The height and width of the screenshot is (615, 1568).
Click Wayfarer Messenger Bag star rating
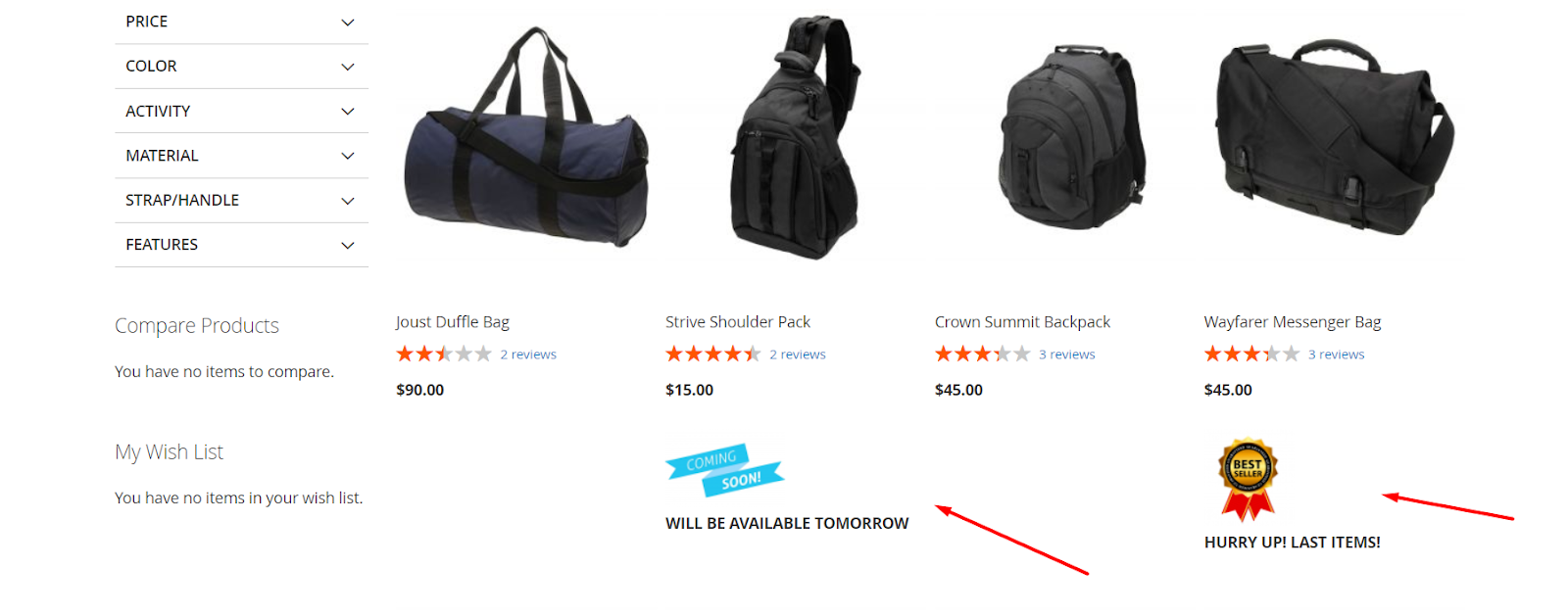[x=1252, y=354]
